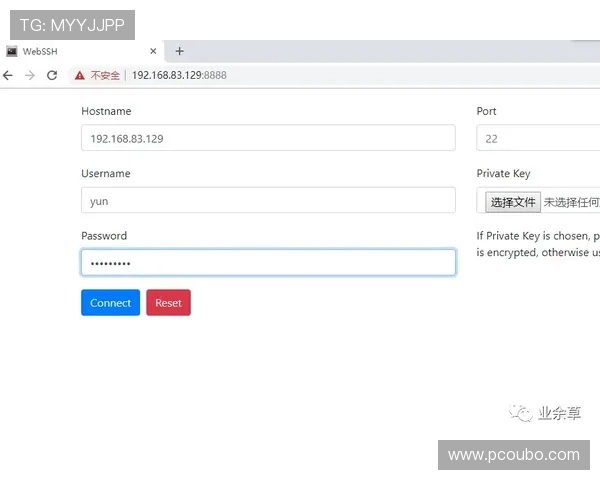Image resolution: width=600 pixels, height=480 pixels.
Task: Focus the Hostname input field
Action: click(x=268, y=138)
